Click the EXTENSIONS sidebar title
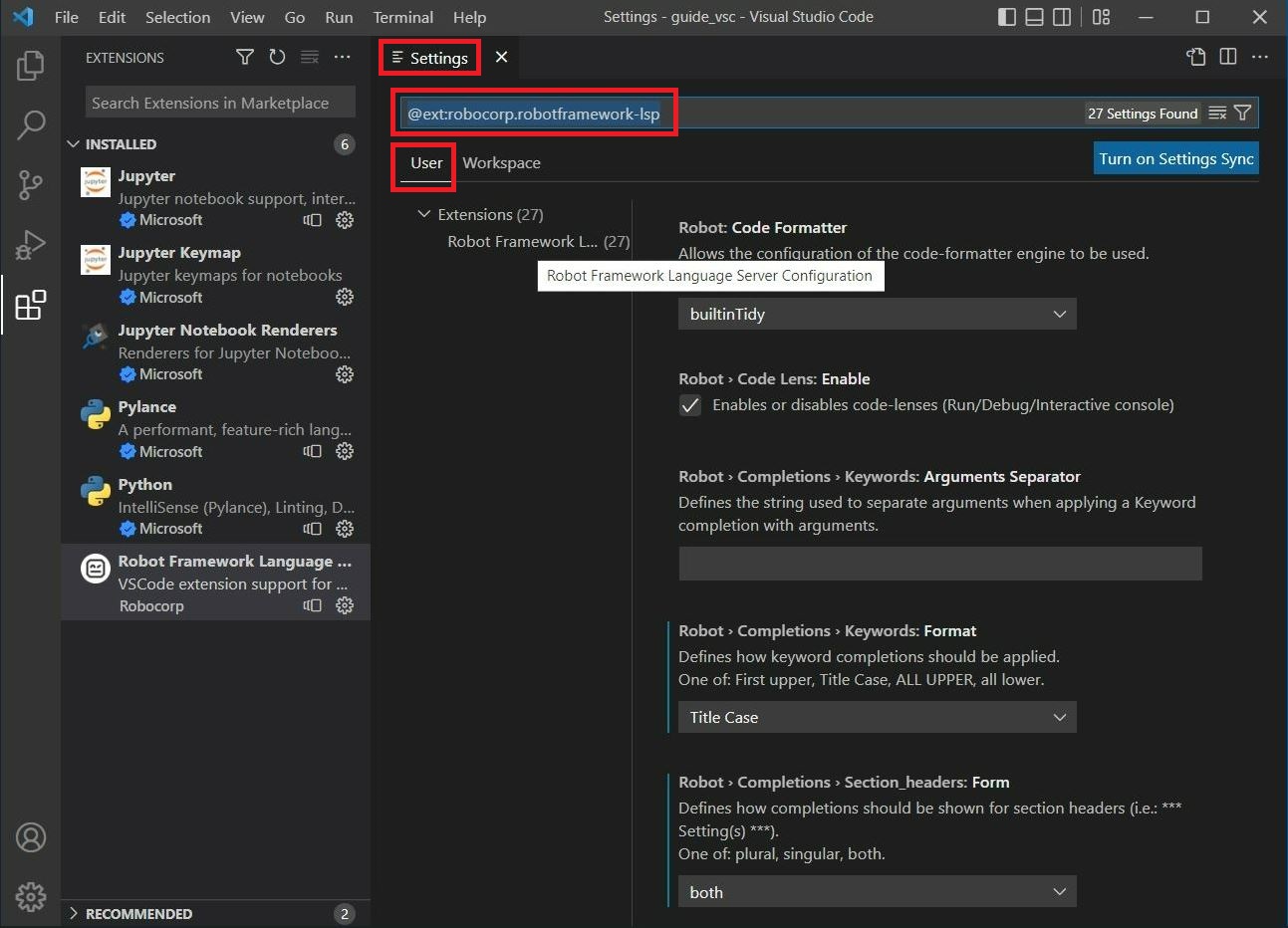Viewport: 1288px width, 928px height. tap(125, 58)
